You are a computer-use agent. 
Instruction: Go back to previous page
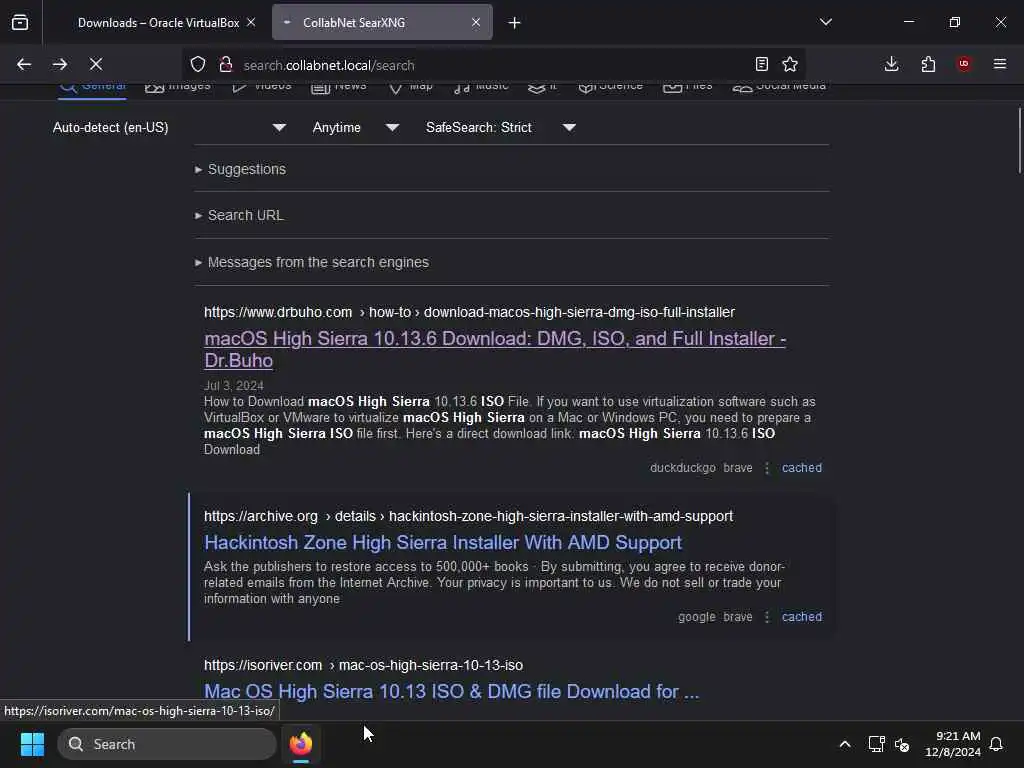click(x=24, y=64)
